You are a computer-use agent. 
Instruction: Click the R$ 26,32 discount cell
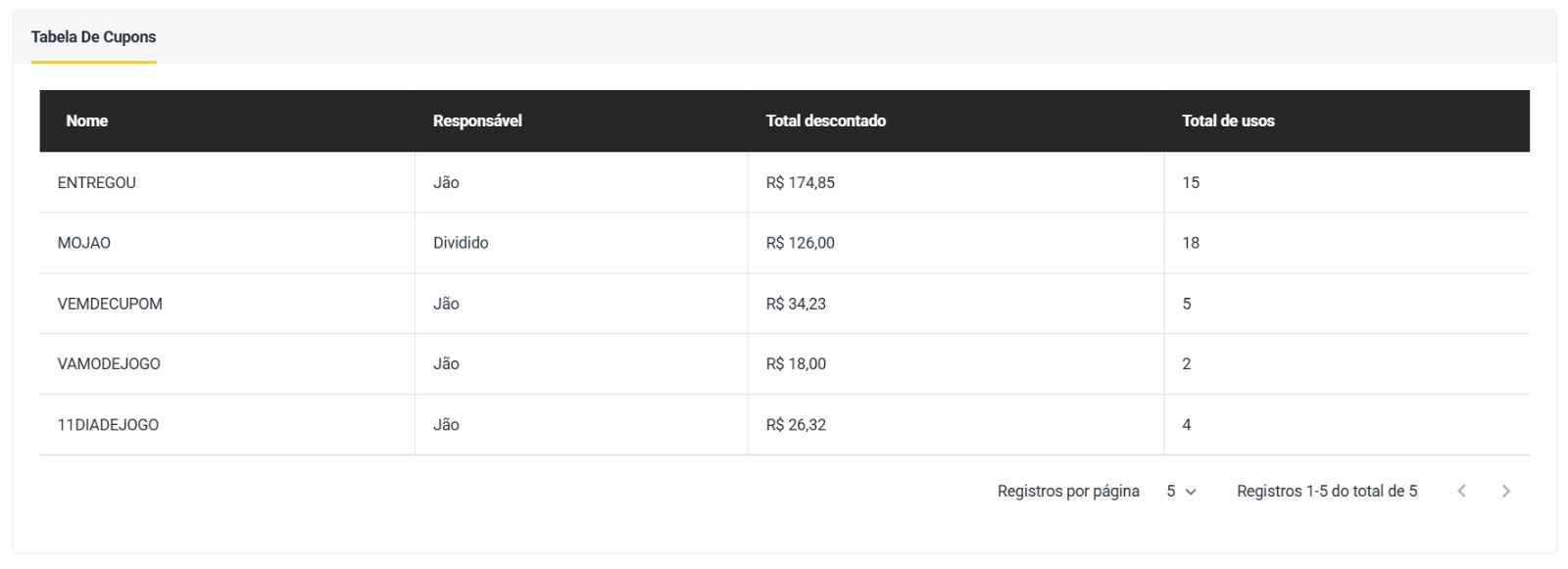click(796, 425)
